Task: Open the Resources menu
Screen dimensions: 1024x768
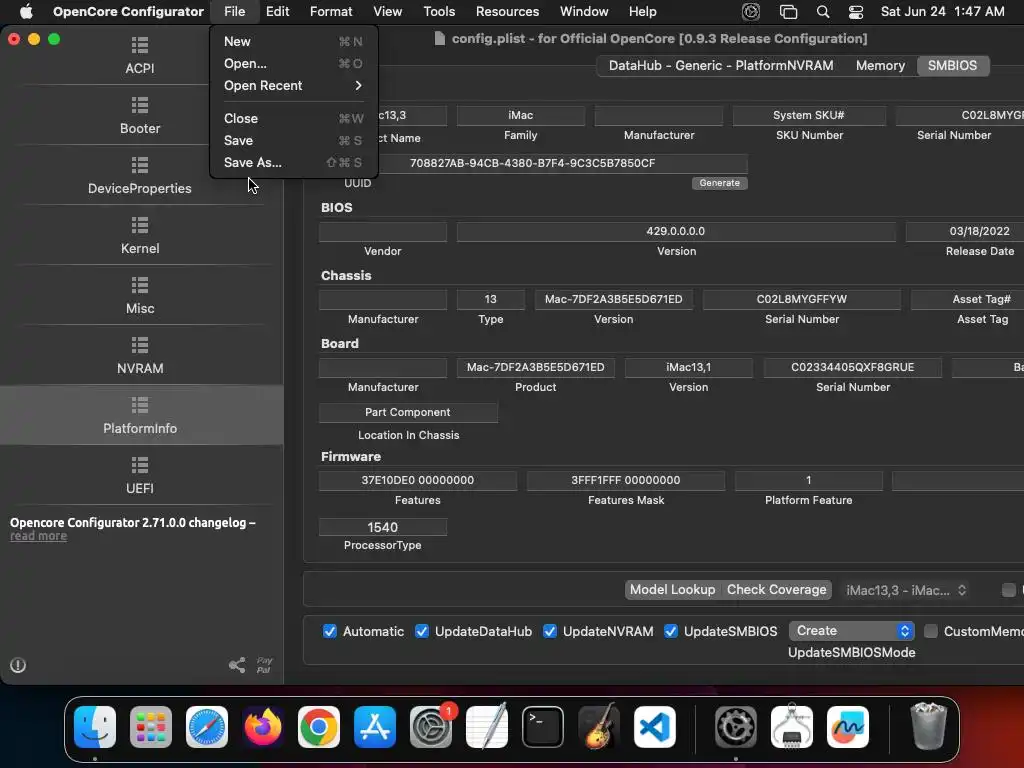Action: click(507, 12)
